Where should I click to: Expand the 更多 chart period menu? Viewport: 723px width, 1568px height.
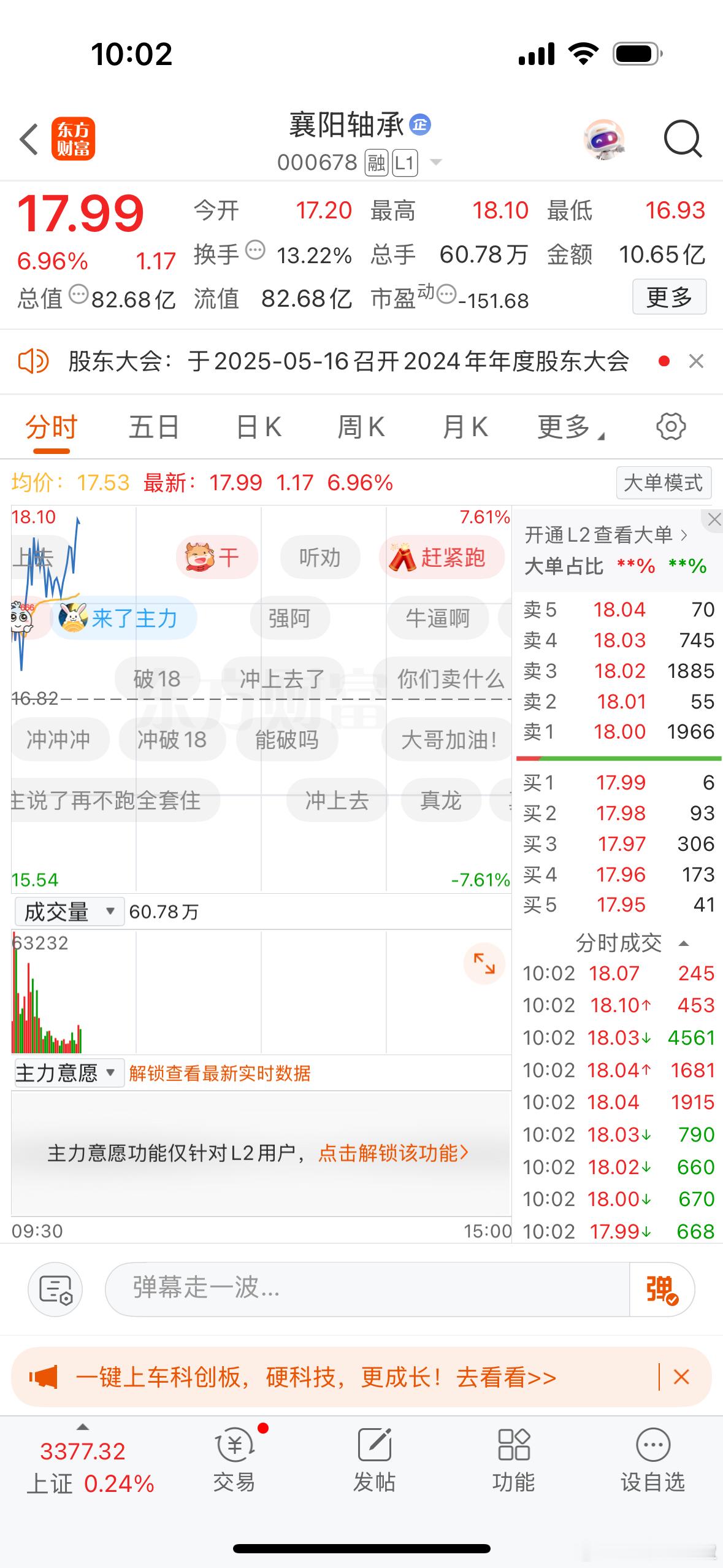570,427
